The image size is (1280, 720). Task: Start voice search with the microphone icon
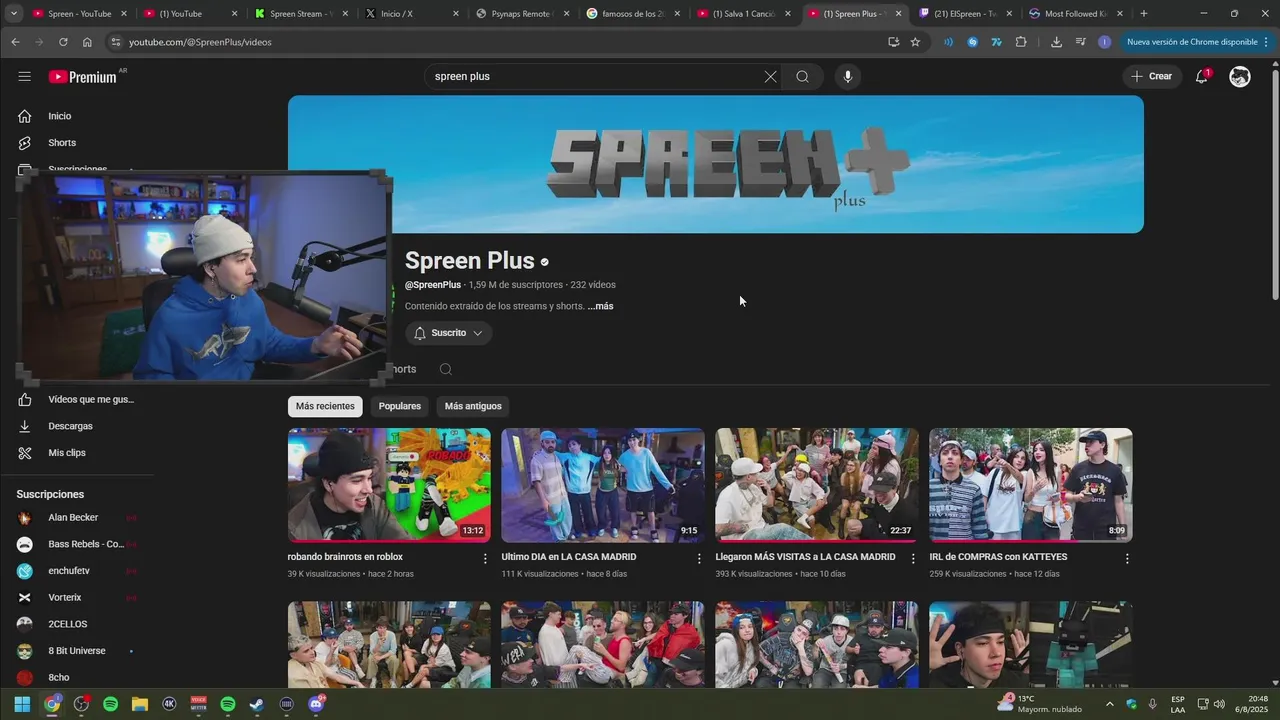point(848,77)
